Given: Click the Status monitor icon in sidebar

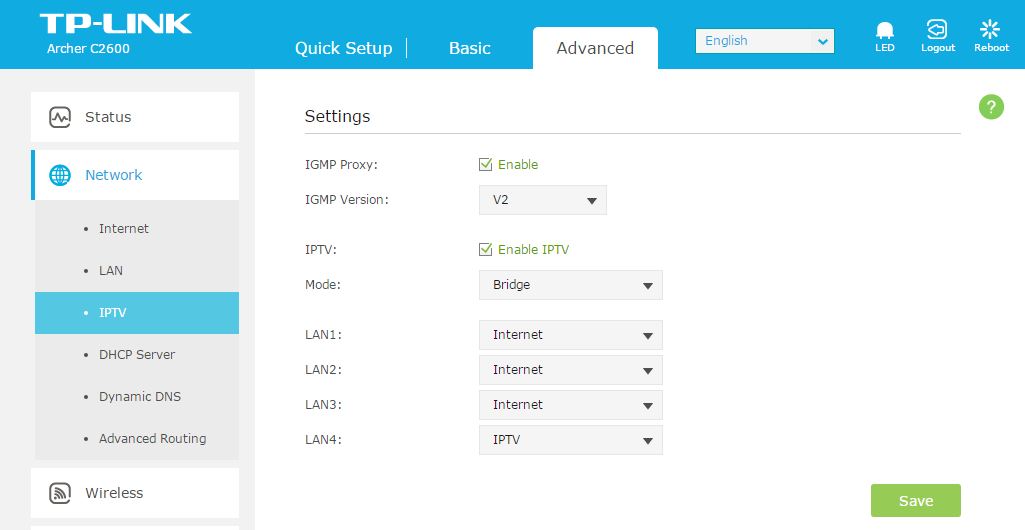Looking at the screenshot, I should [x=60, y=117].
